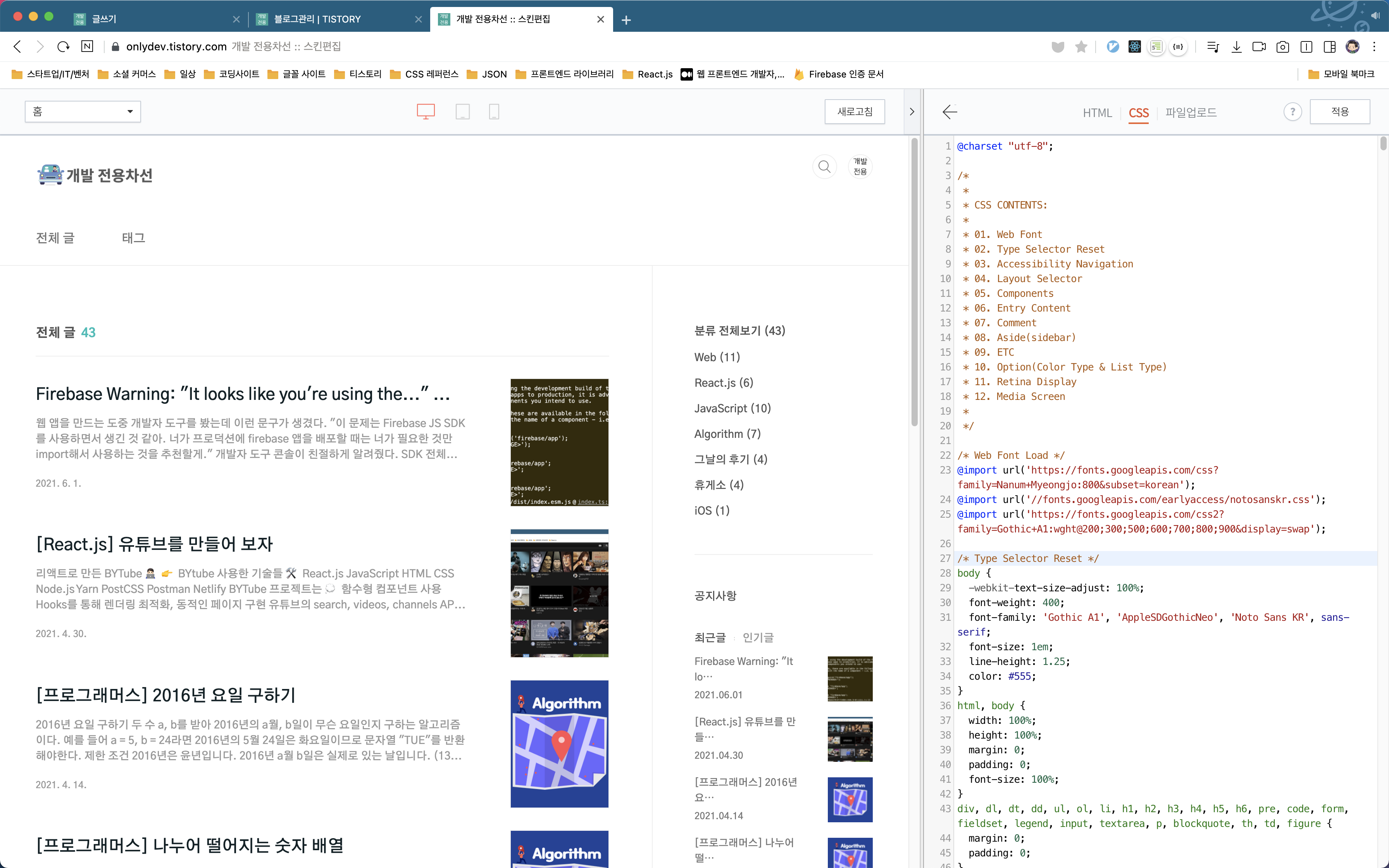Open the 홈 page selector dropdown
This screenshot has width=1389, height=868.
point(83,111)
